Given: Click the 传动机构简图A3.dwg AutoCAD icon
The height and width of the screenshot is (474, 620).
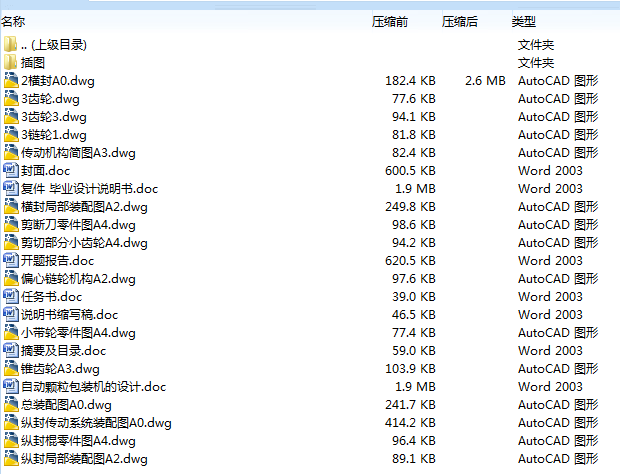Looking at the screenshot, I should [x=11, y=152].
